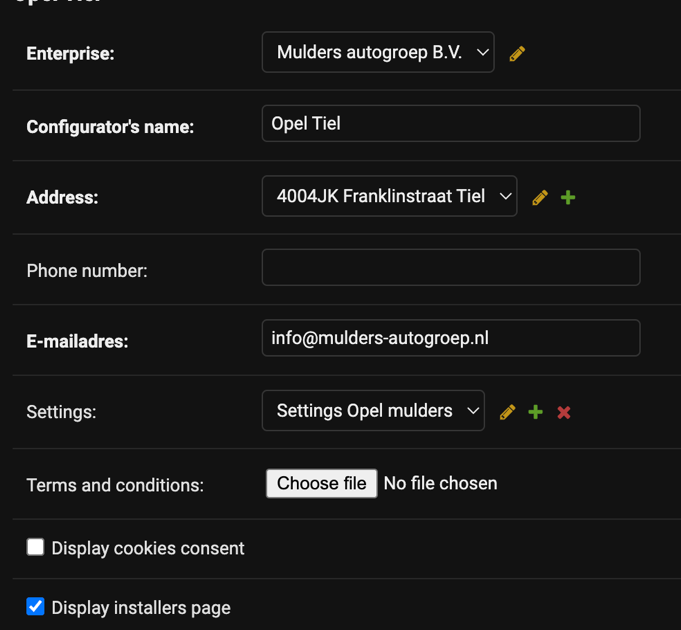Edit the selected Enterprise with pencil icon

pos(517,53)
